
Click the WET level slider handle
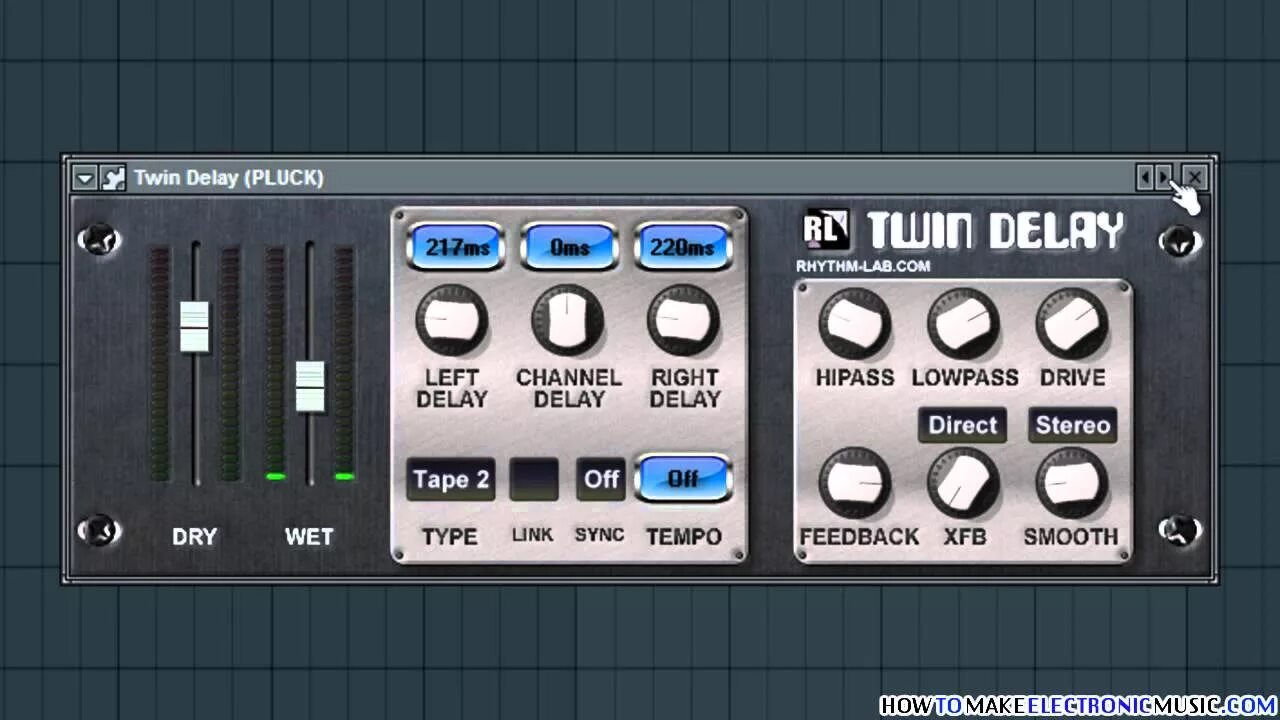pyautogui.click(x=310, y=386)
